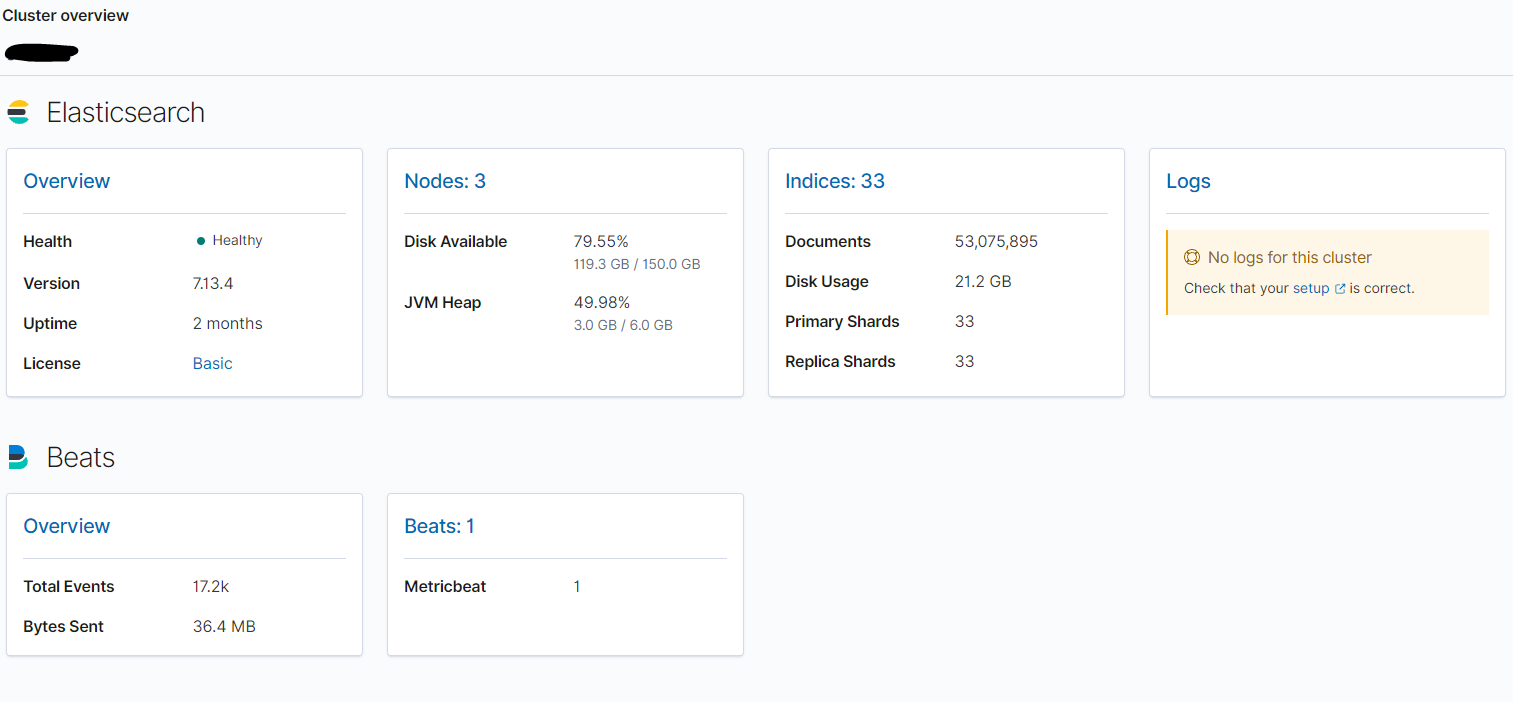Click the Healthy status text

pyautogui.click(x=237, y=241)
